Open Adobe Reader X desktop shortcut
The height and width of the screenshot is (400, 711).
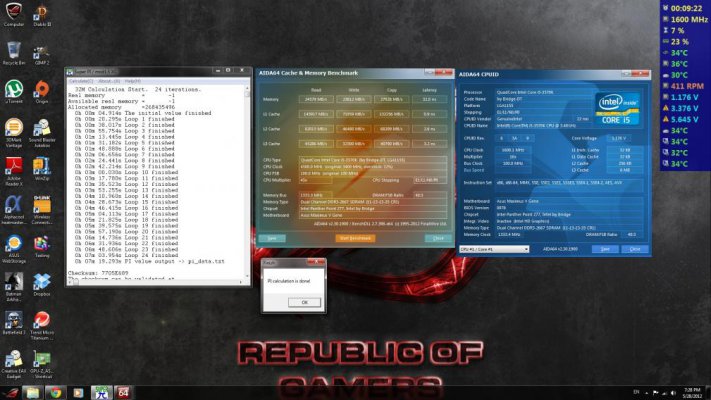point(14,171)
